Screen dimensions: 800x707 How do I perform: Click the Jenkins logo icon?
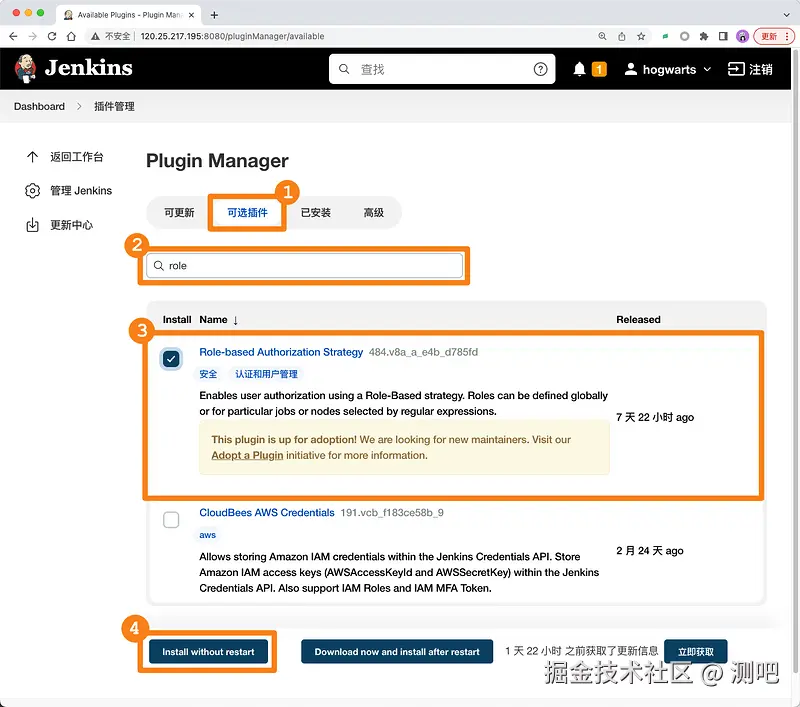pos(25,68)
